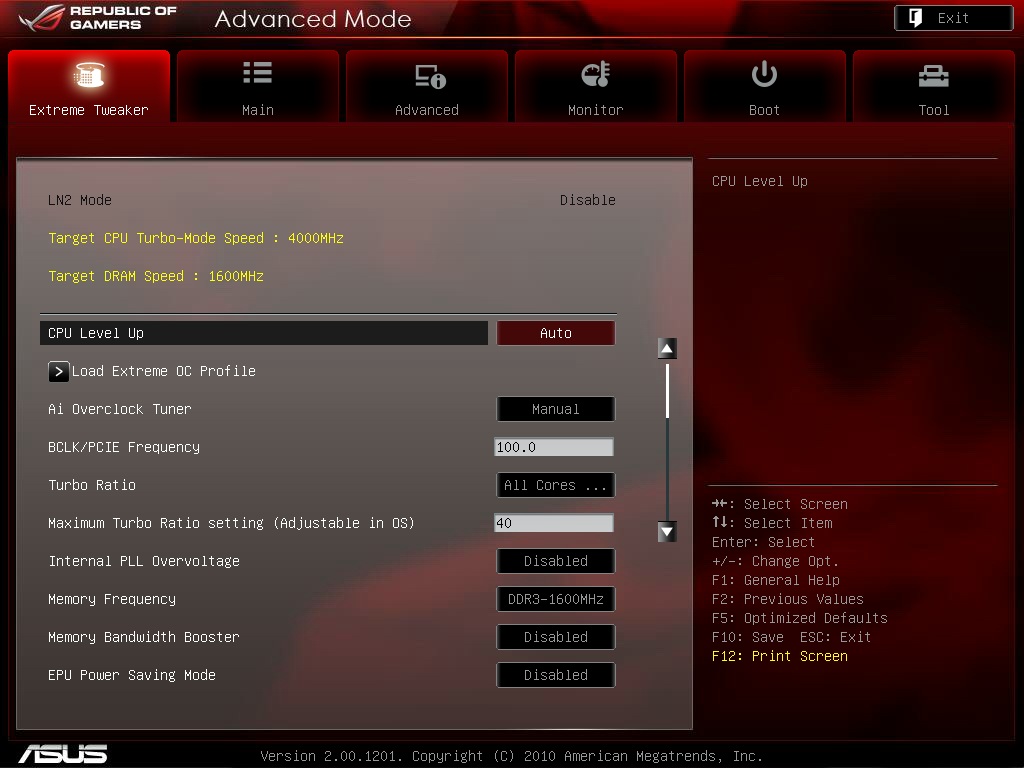Click the Monitor thermometer gauge icon
Viewport: 1024px width, 768px height.
coord(596,74)
